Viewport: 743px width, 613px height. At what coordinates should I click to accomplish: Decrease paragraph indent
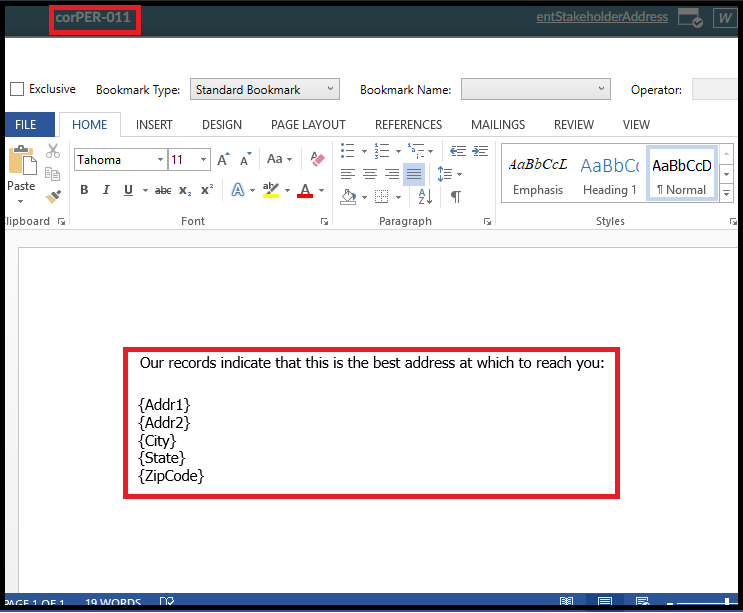[458, 151]
